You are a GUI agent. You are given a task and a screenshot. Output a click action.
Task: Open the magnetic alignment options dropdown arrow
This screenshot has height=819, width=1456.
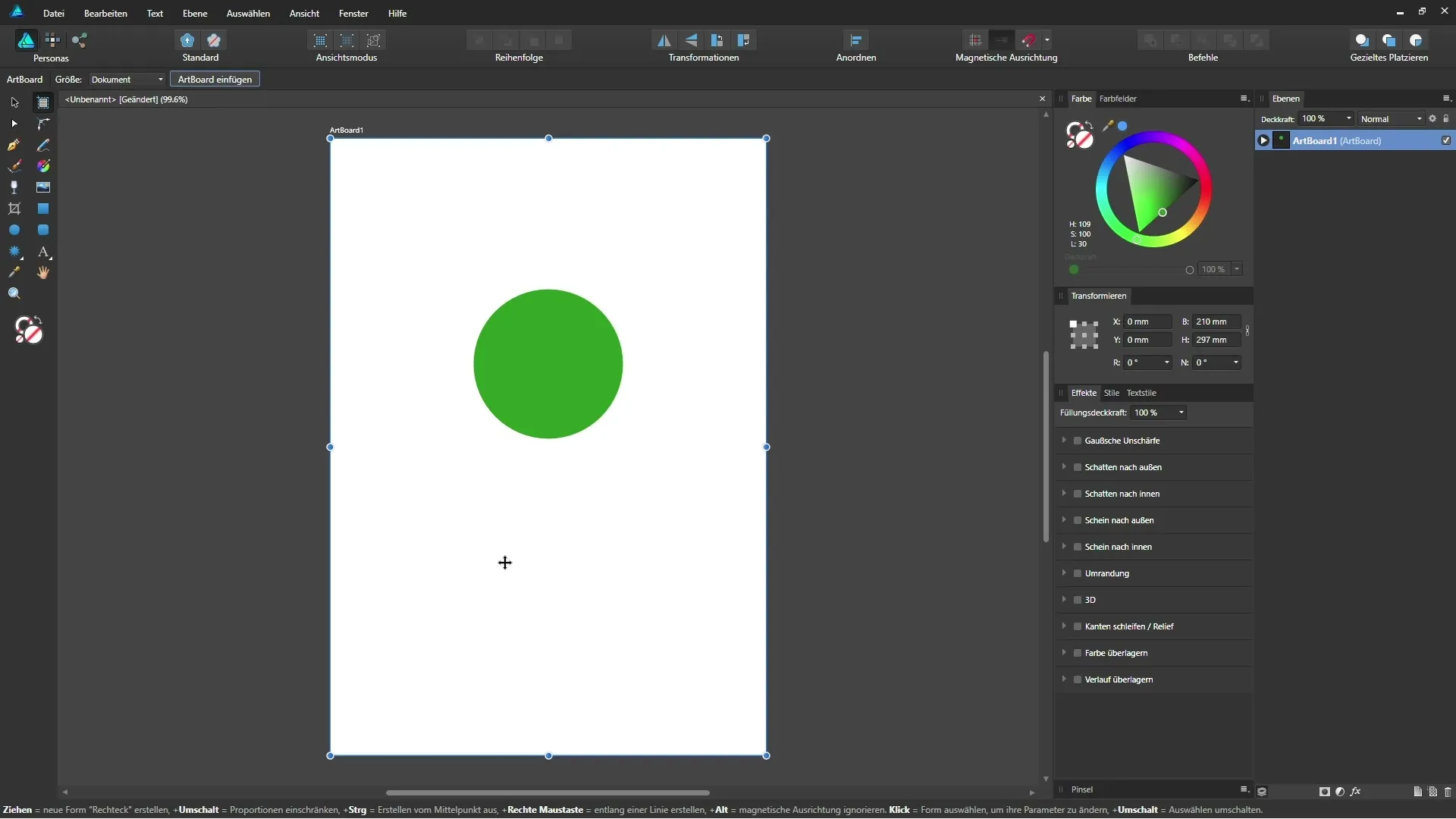point(1047,40)
